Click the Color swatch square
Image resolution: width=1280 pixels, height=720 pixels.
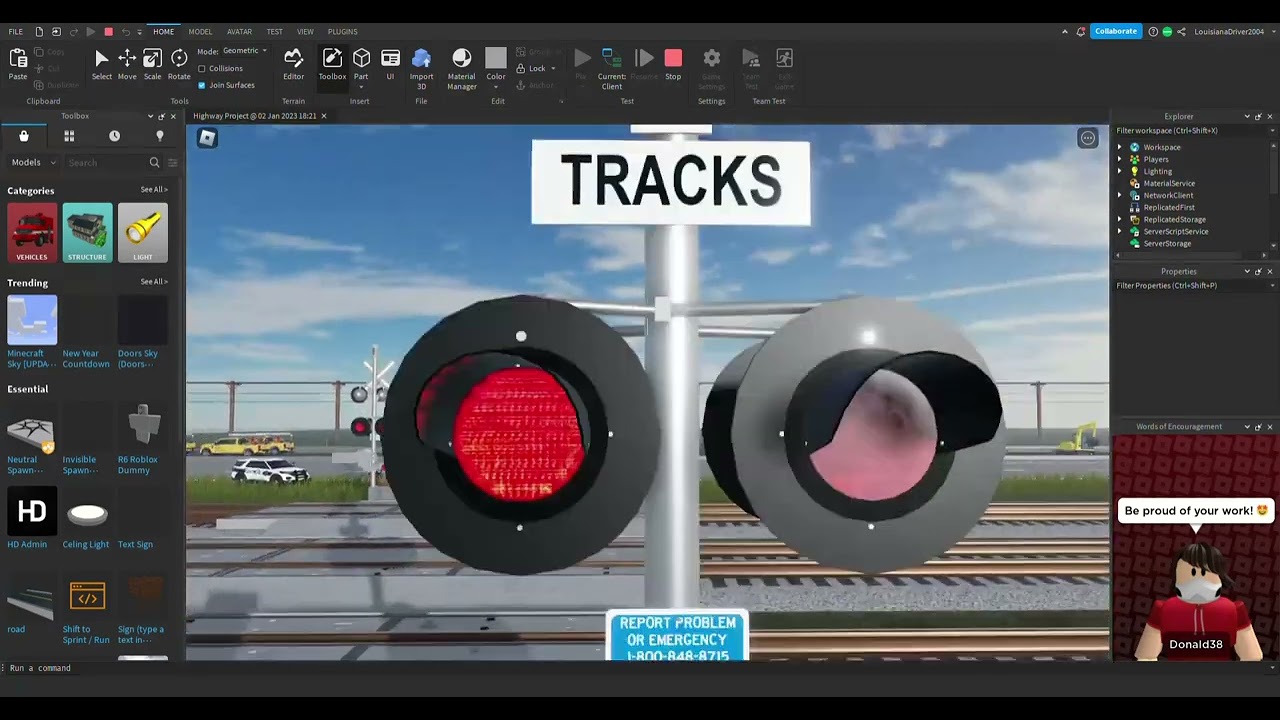point(496,58)
